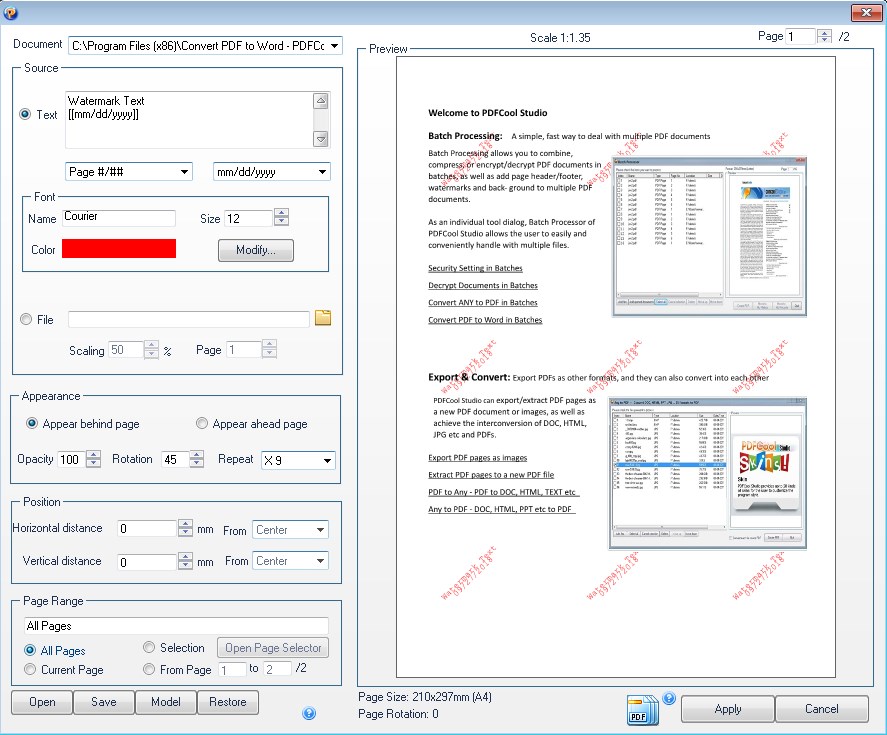Click the font Size field
The image size is (887, 735).
click(x=249, y=218)
